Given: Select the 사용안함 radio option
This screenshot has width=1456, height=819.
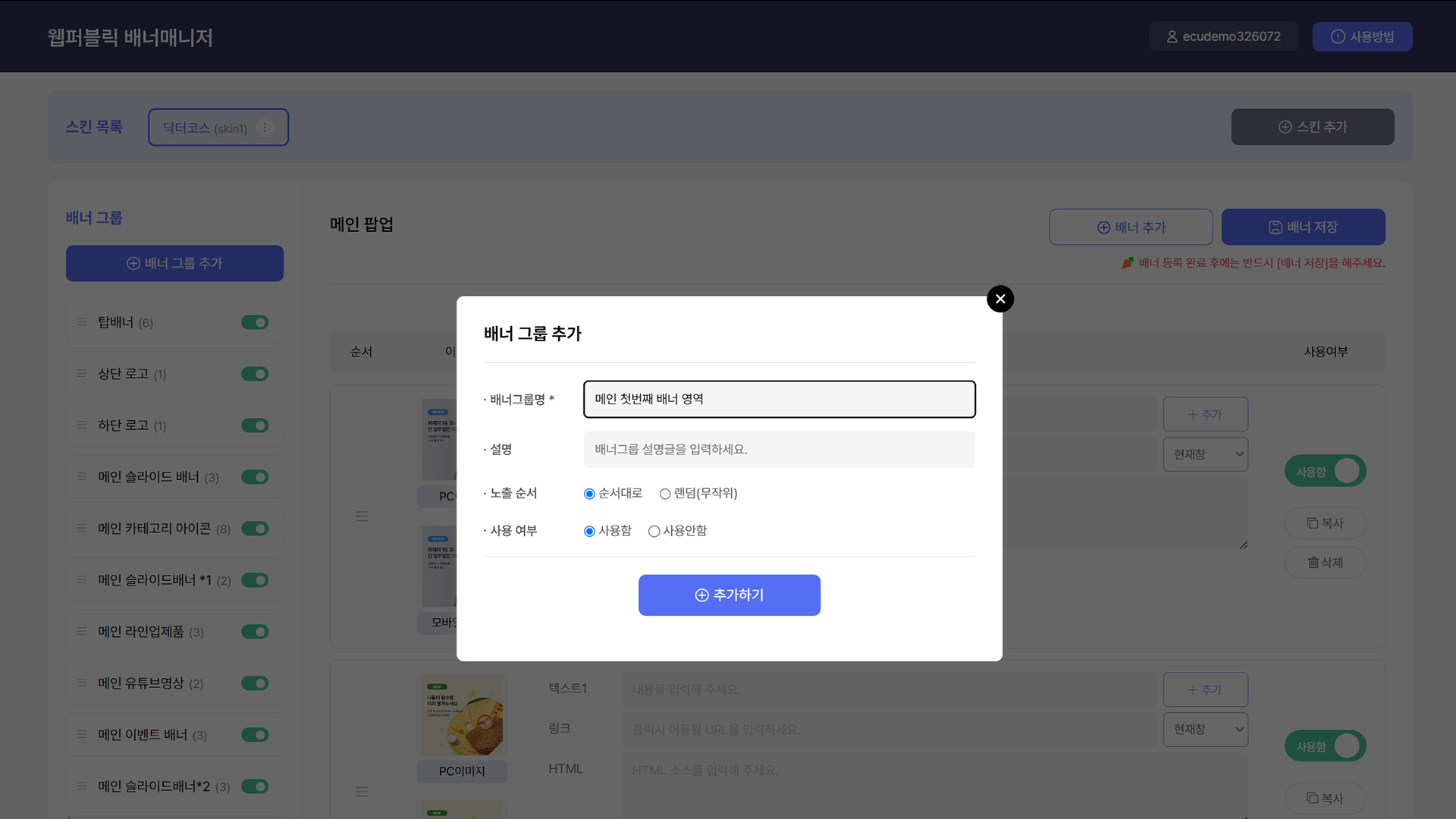Looking at the screenshot, I should tap(654, 532).
